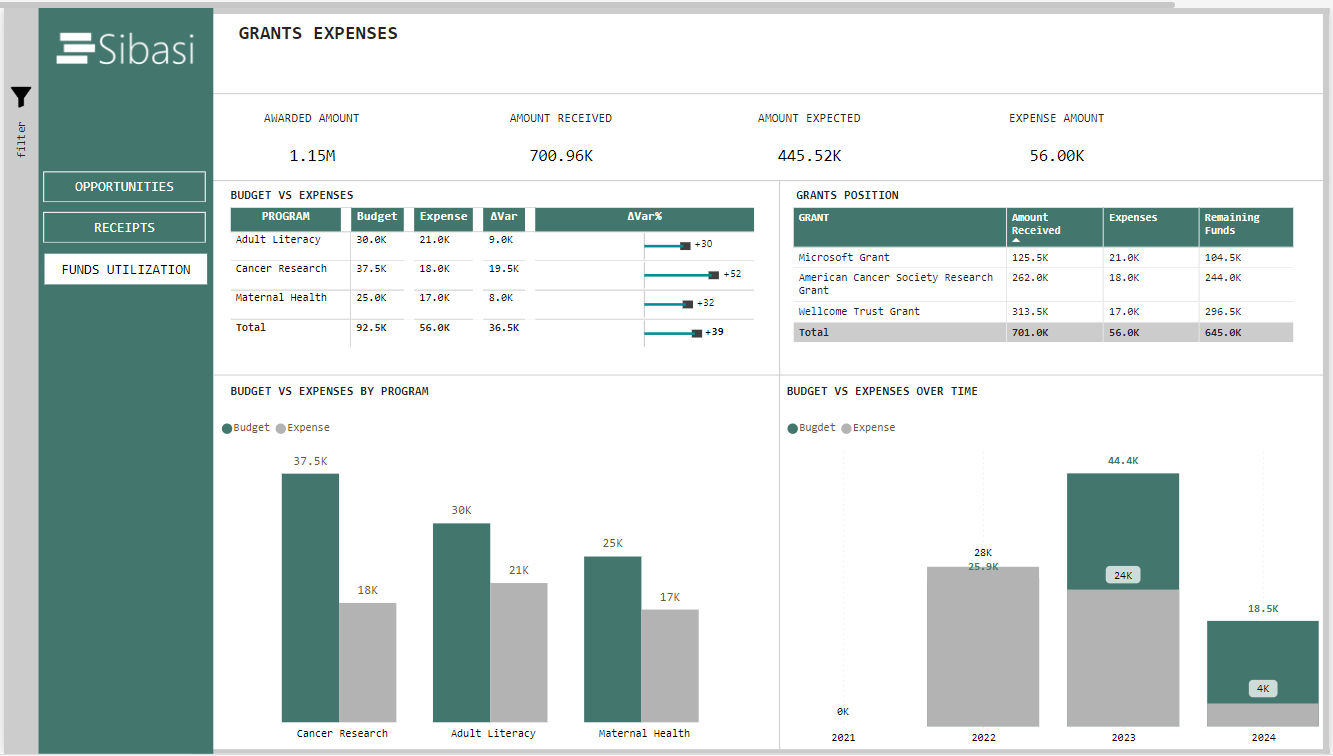
Task: Click the ΔVar column header
Action: coord(503,219)
